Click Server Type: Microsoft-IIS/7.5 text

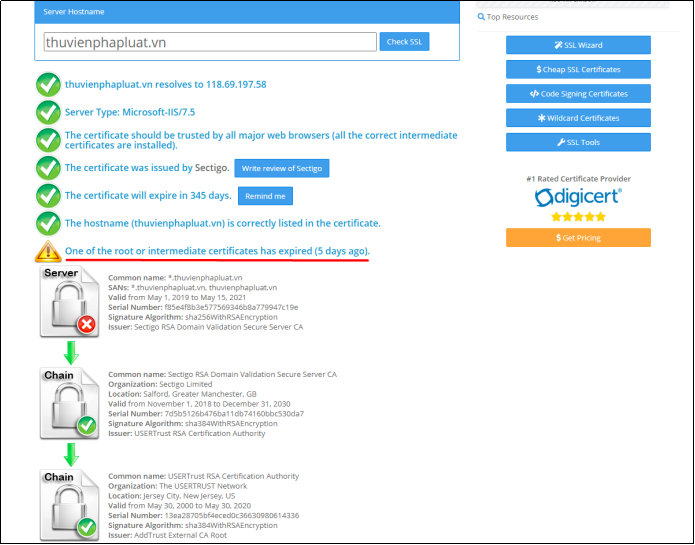point(130,112)
